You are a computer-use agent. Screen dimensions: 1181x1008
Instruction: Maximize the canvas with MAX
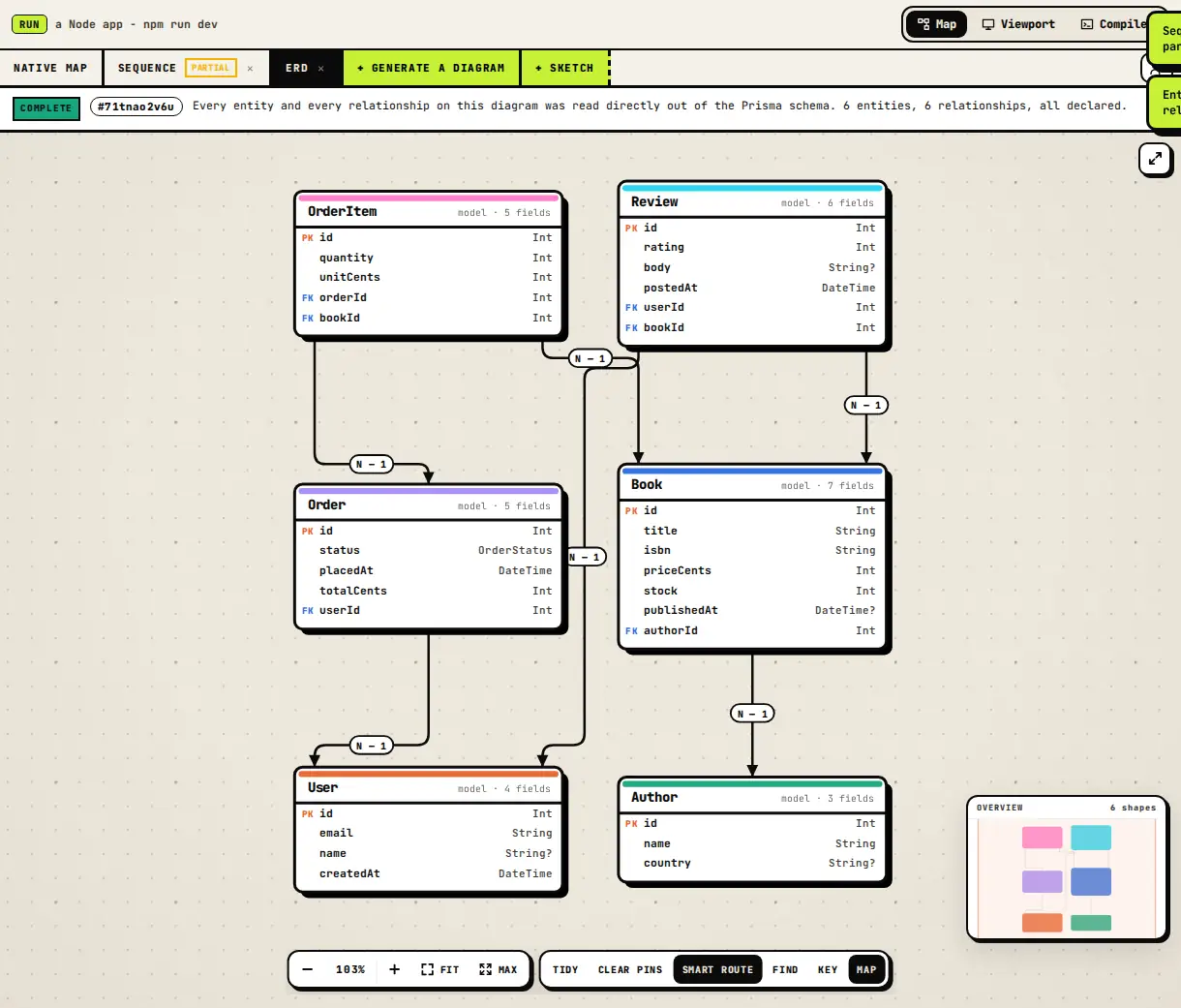coord(498,969)
